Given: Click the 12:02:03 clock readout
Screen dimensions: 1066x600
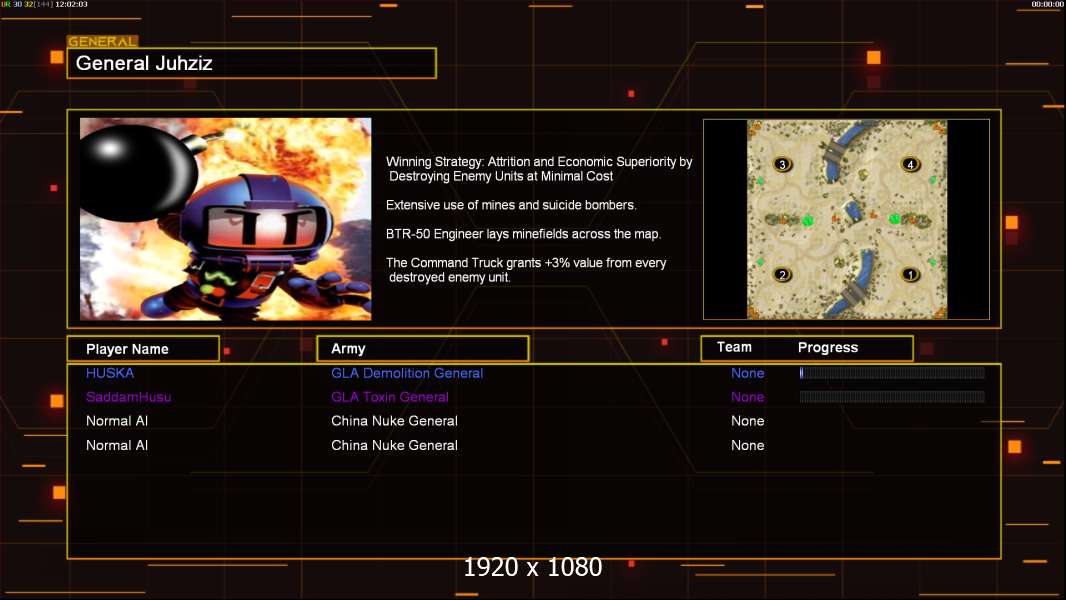Looking at the screenshot, I should click(71, 4).
